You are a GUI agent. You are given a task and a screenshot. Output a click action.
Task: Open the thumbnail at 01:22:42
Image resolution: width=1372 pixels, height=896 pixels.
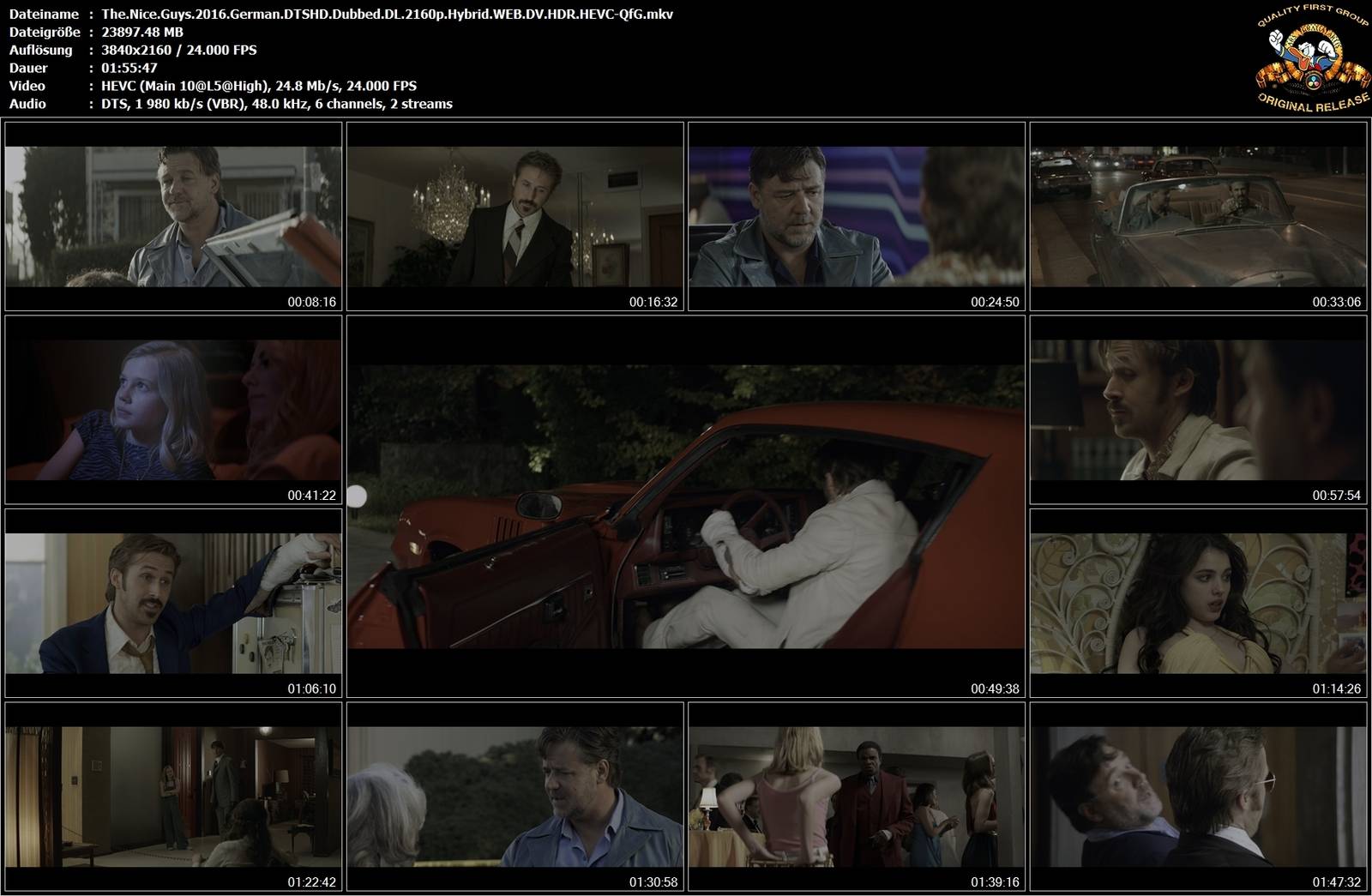pyautogui.click(x=173, y=797)
